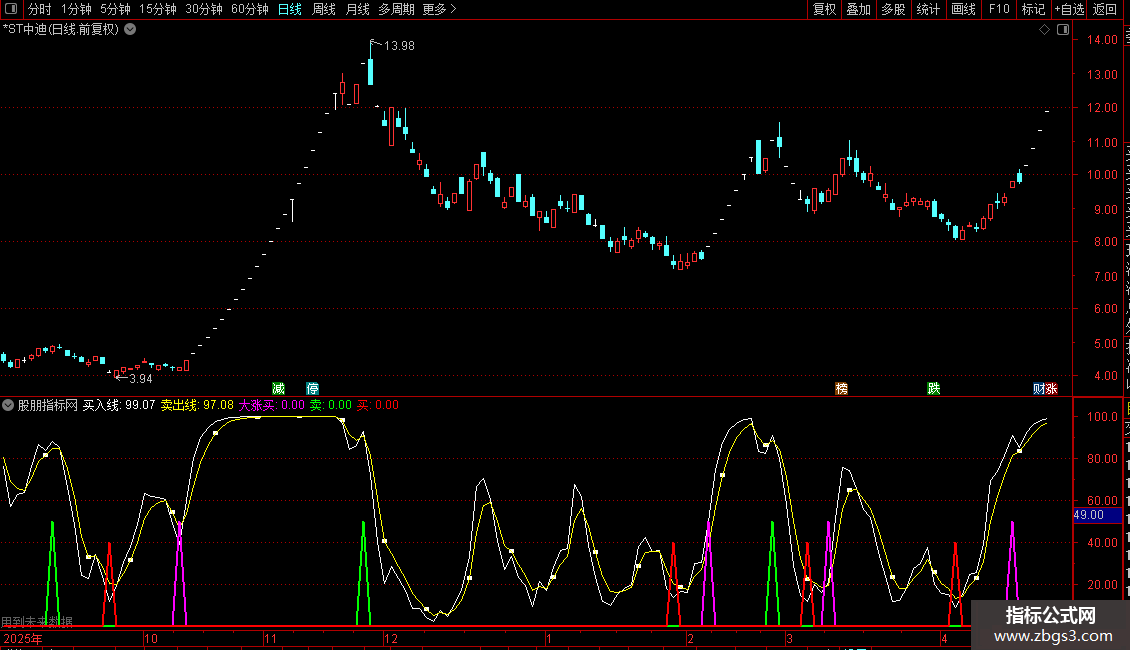Click month 4 on time axis
Screen dimensions: 1130x650
944,638
